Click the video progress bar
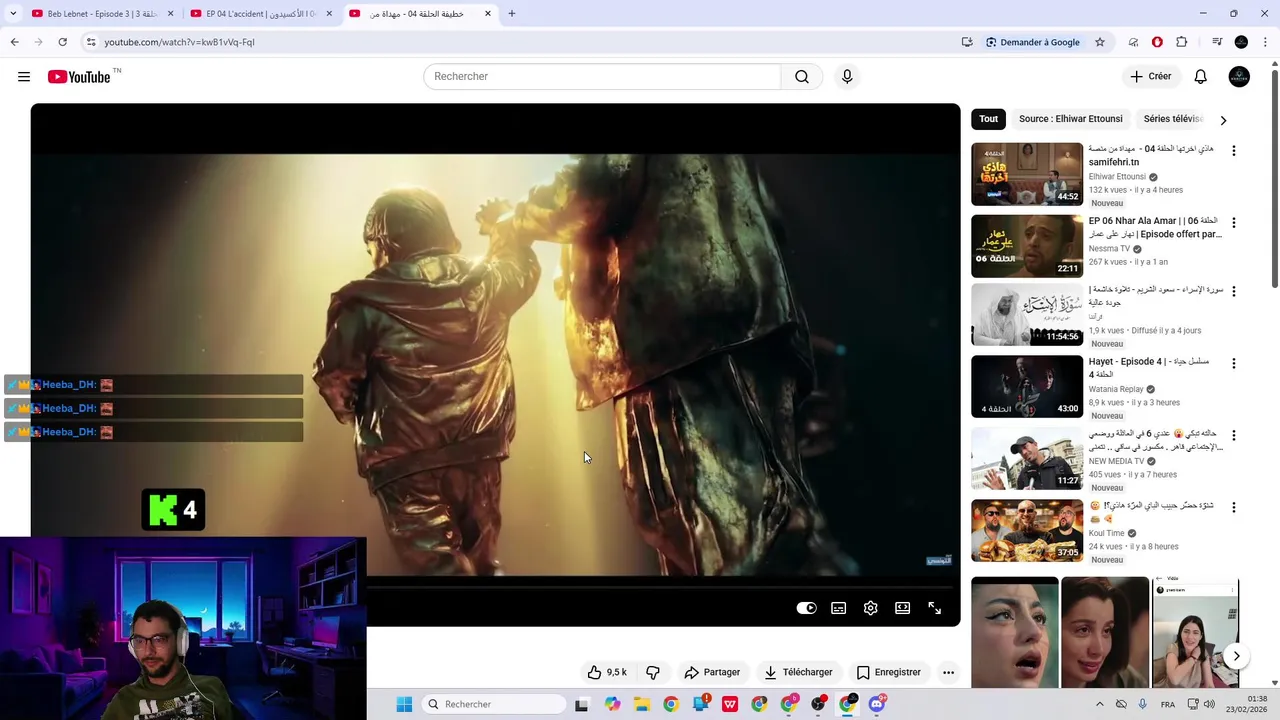The height and width of the screenshot is (720, 1280). pyautogui.click(x=663, y=588)
